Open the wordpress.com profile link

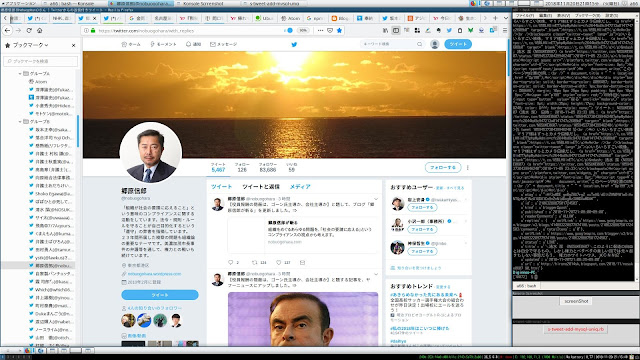point(154,274)
